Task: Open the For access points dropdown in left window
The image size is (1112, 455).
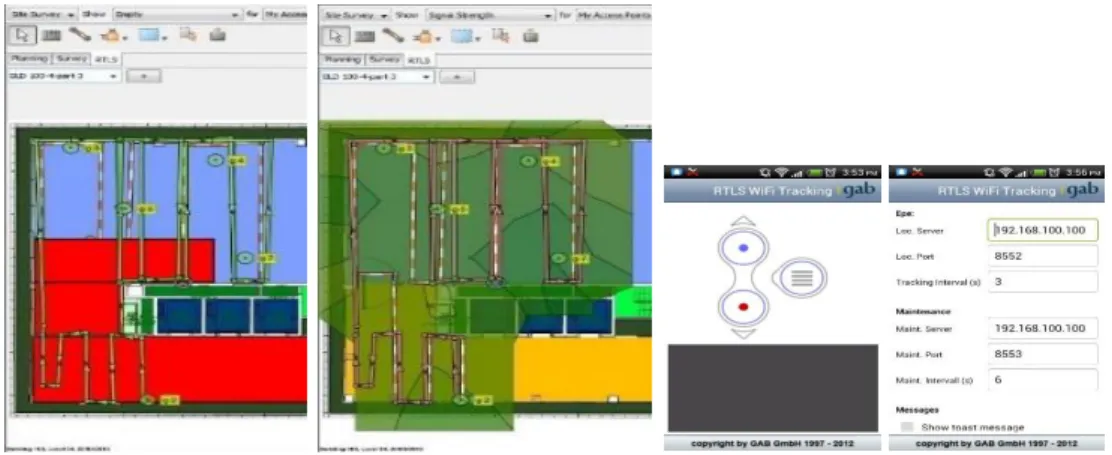Action: pyautogui.click(x=284, y=13)
